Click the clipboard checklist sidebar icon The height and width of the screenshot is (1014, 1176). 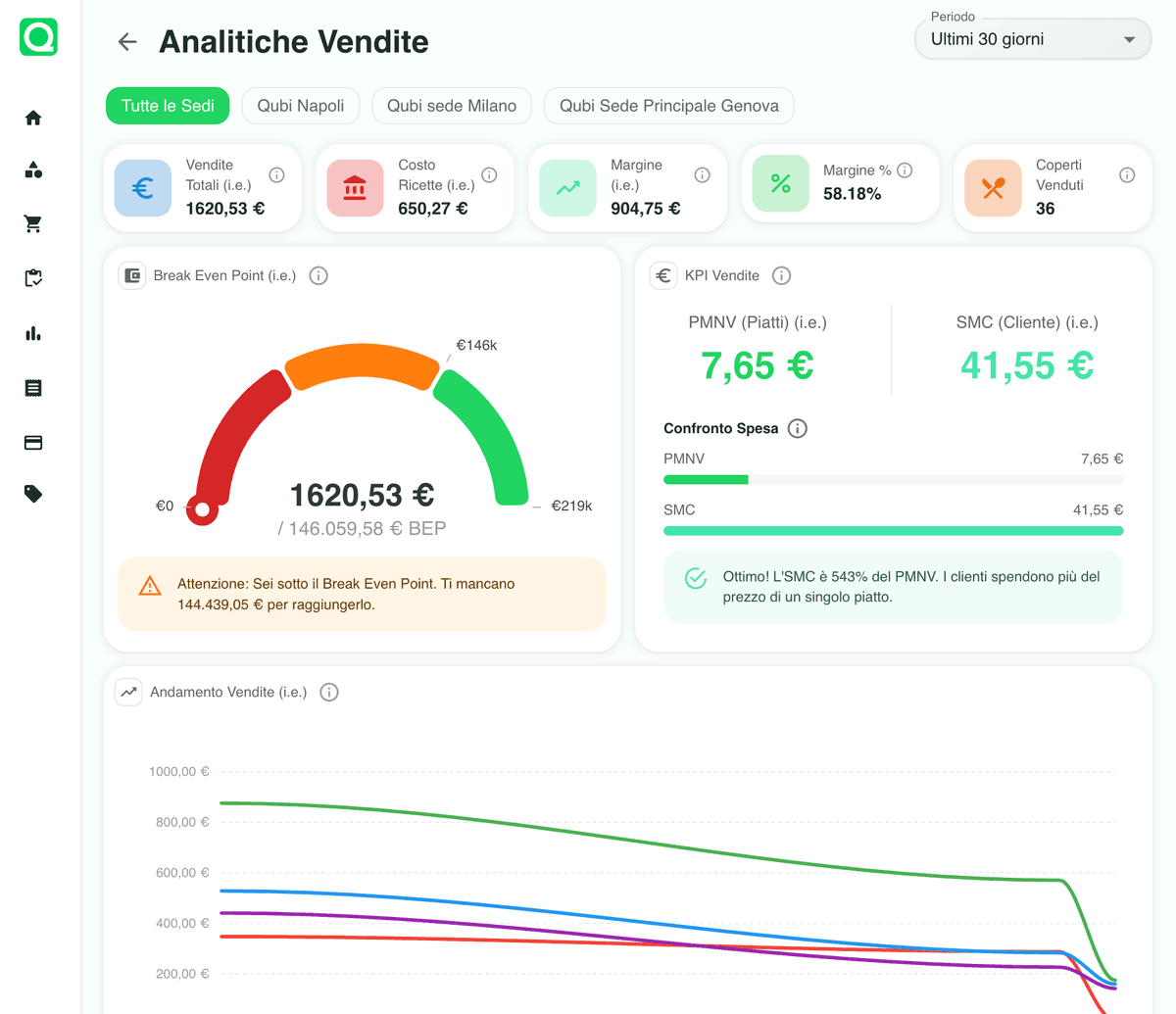[33, 278]
